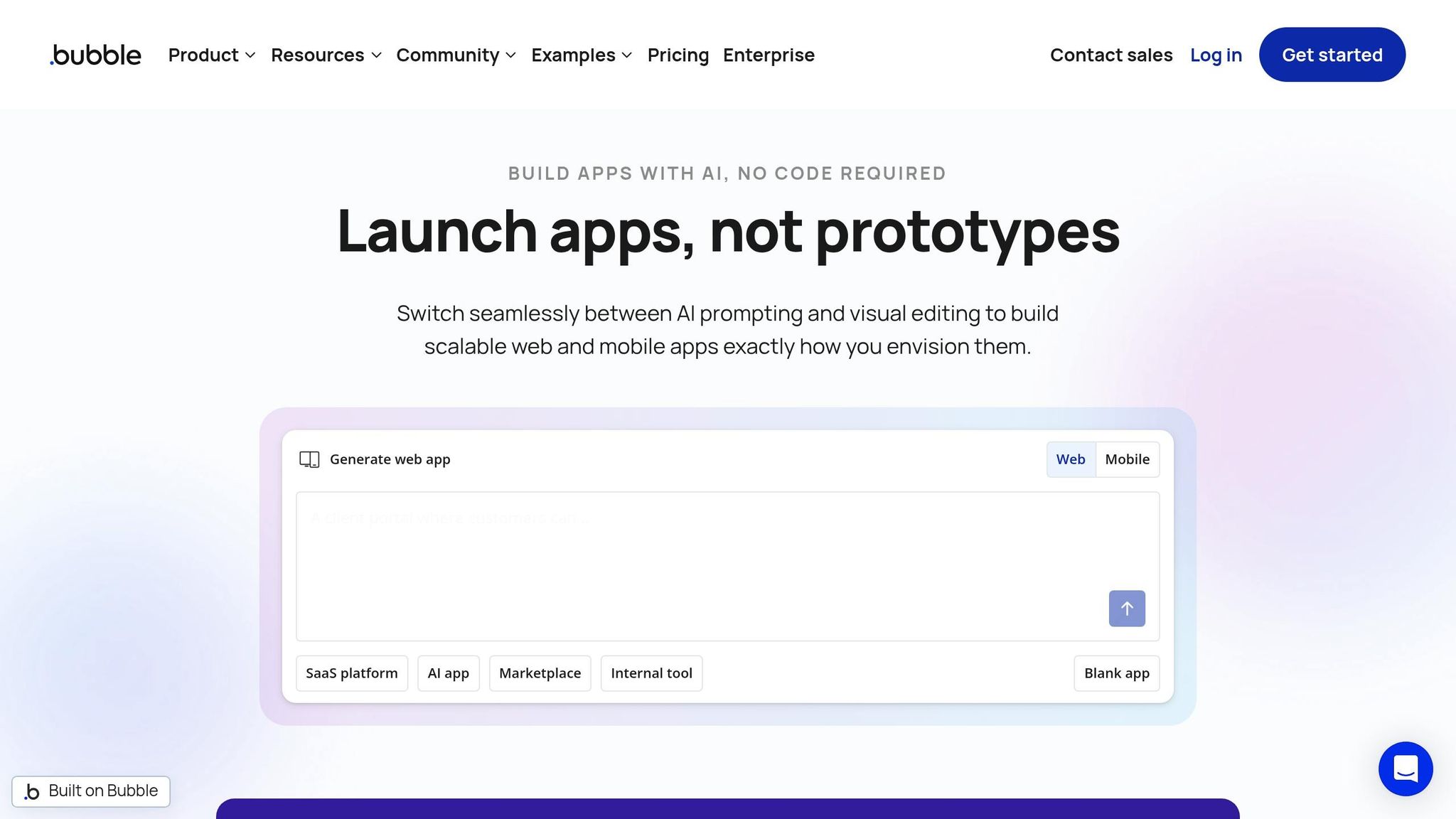Click the Log in link
The image size is (1456, 819).
tap(1216, 55)
